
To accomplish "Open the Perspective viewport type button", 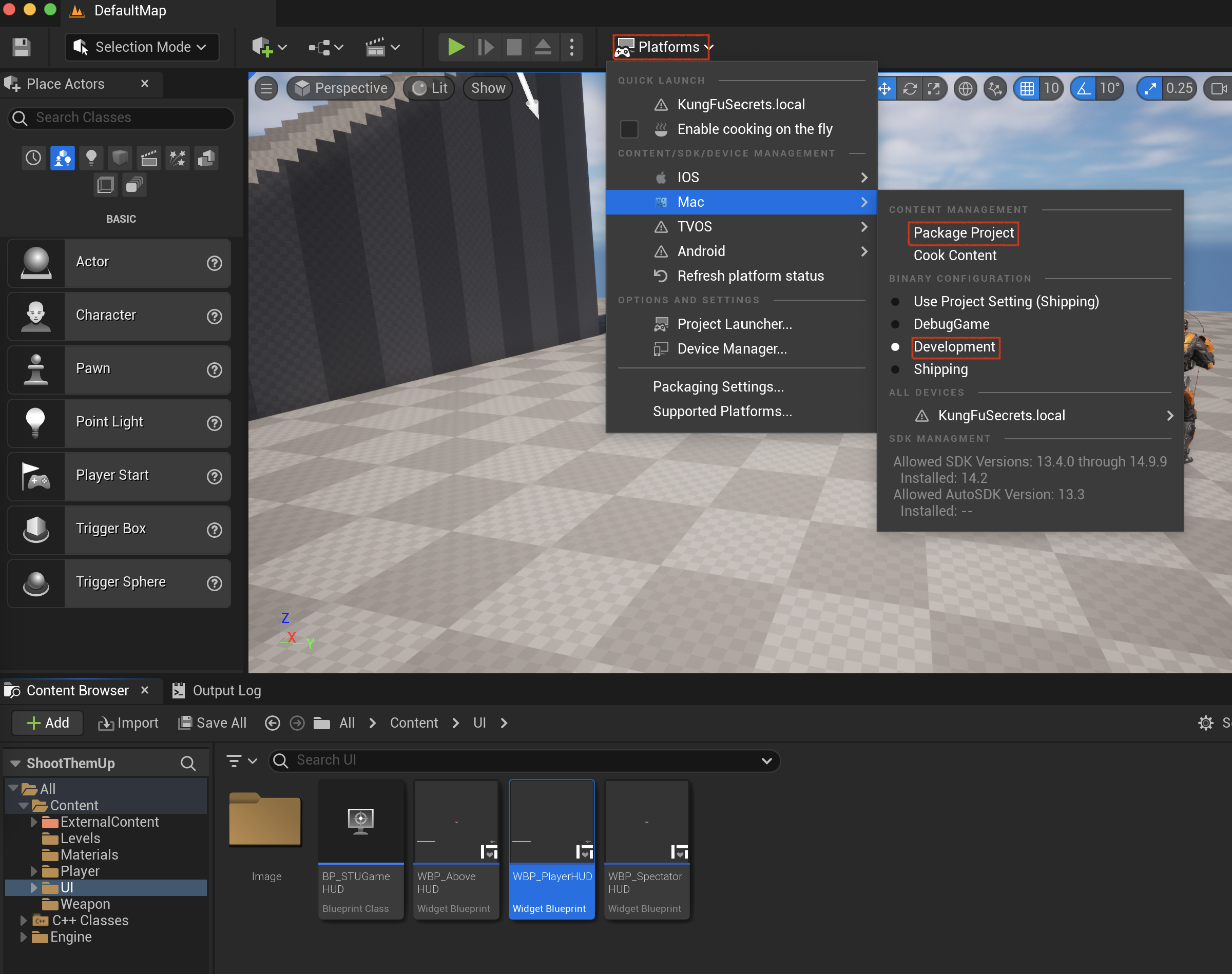I will pos(340,88).
